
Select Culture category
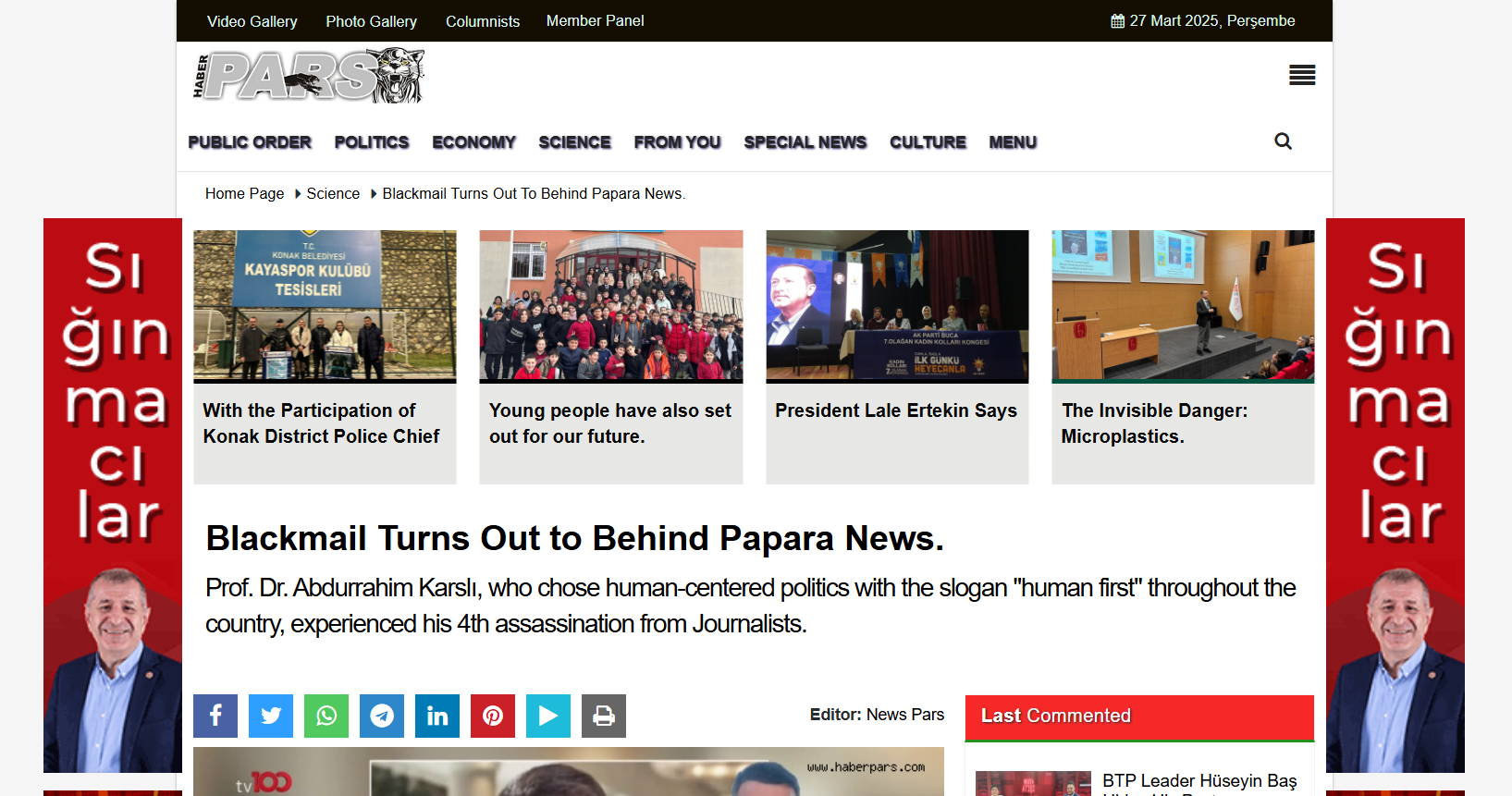[x=928, y=142]
